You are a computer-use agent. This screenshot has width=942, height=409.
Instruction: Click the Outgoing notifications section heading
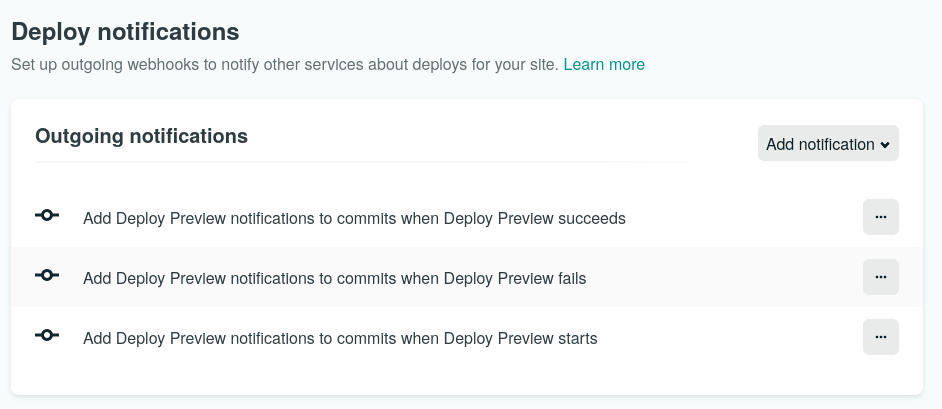[x=141, y=136]
